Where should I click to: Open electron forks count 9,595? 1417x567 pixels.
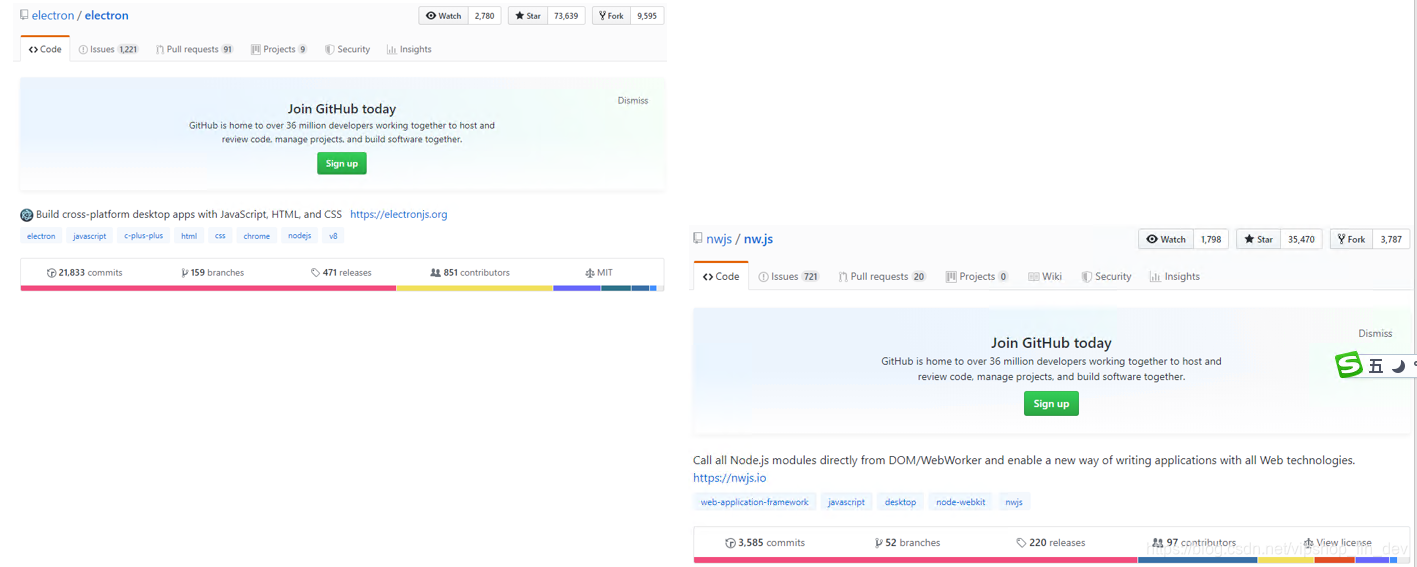coord(647,16)
